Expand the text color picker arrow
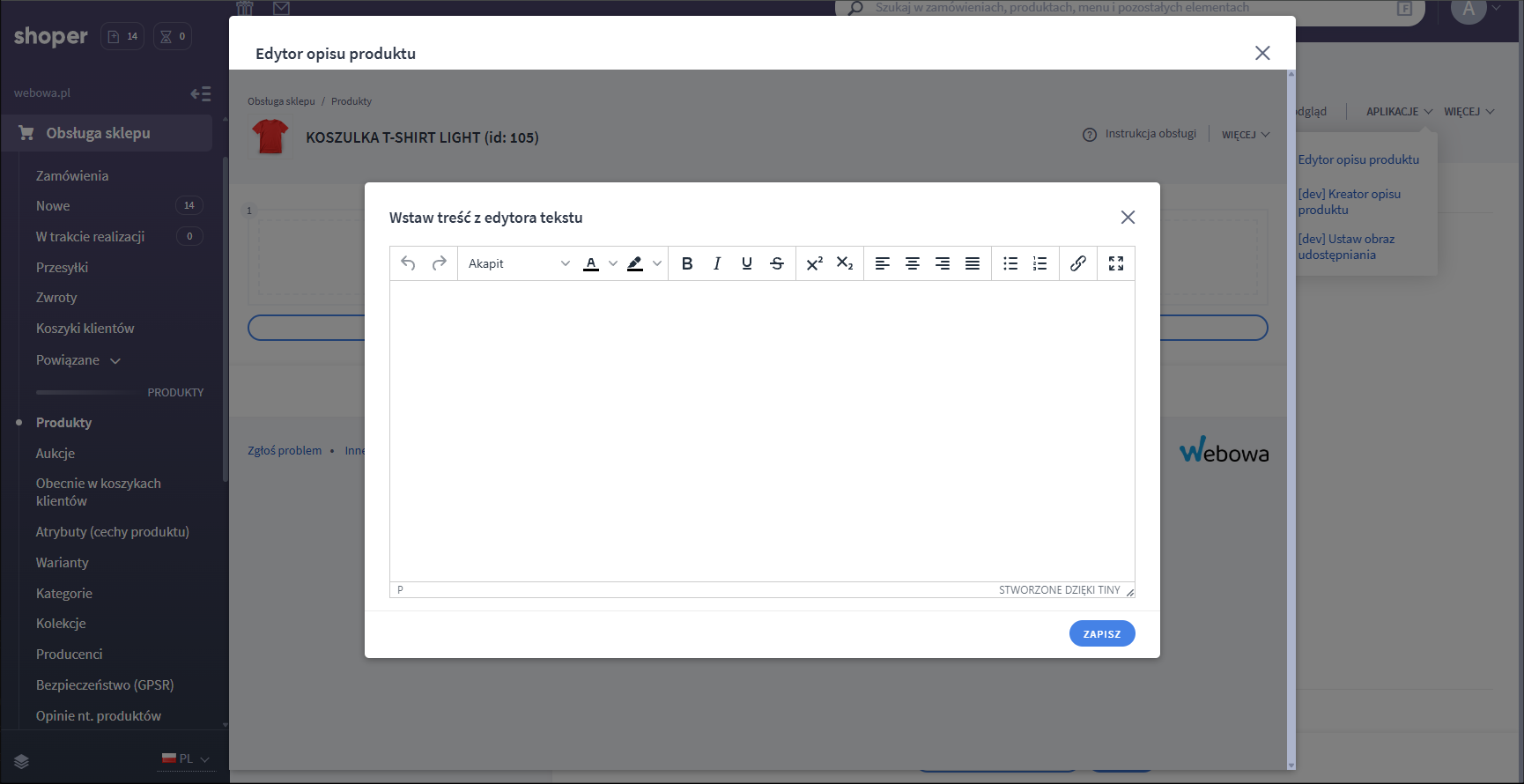Image resolution: width=1524 pixels, height=784 pixels. 613,263
